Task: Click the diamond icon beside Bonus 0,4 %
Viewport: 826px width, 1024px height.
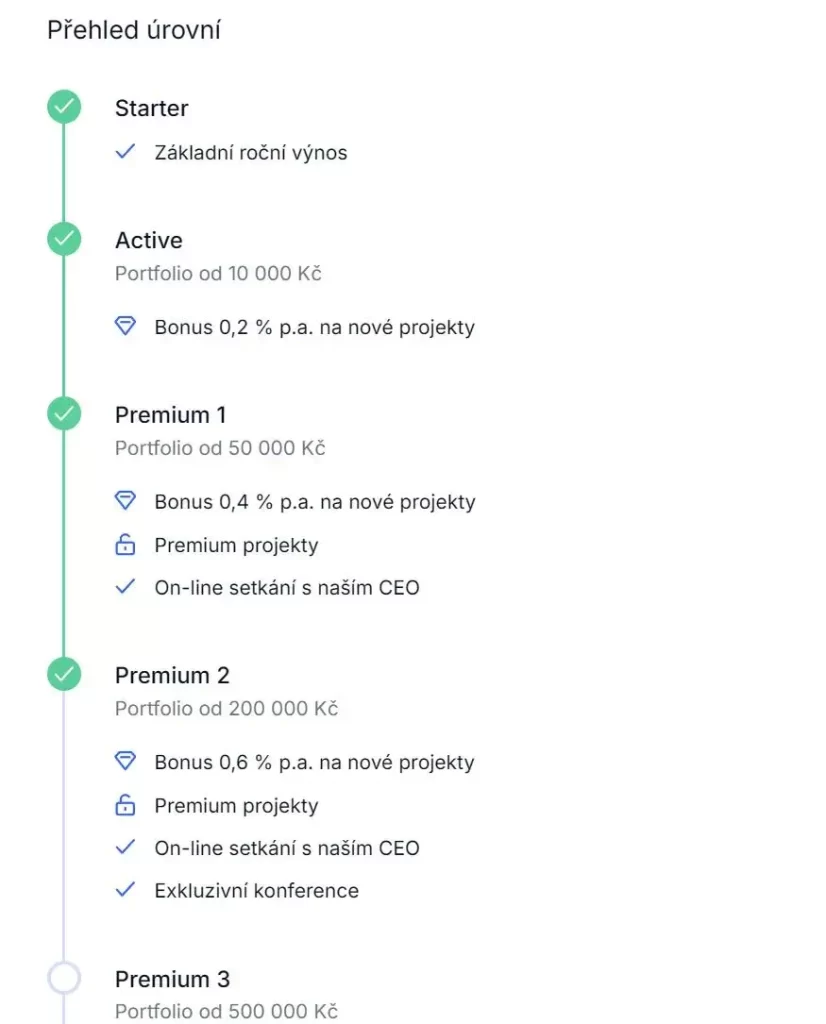Action: coord(125,501)
